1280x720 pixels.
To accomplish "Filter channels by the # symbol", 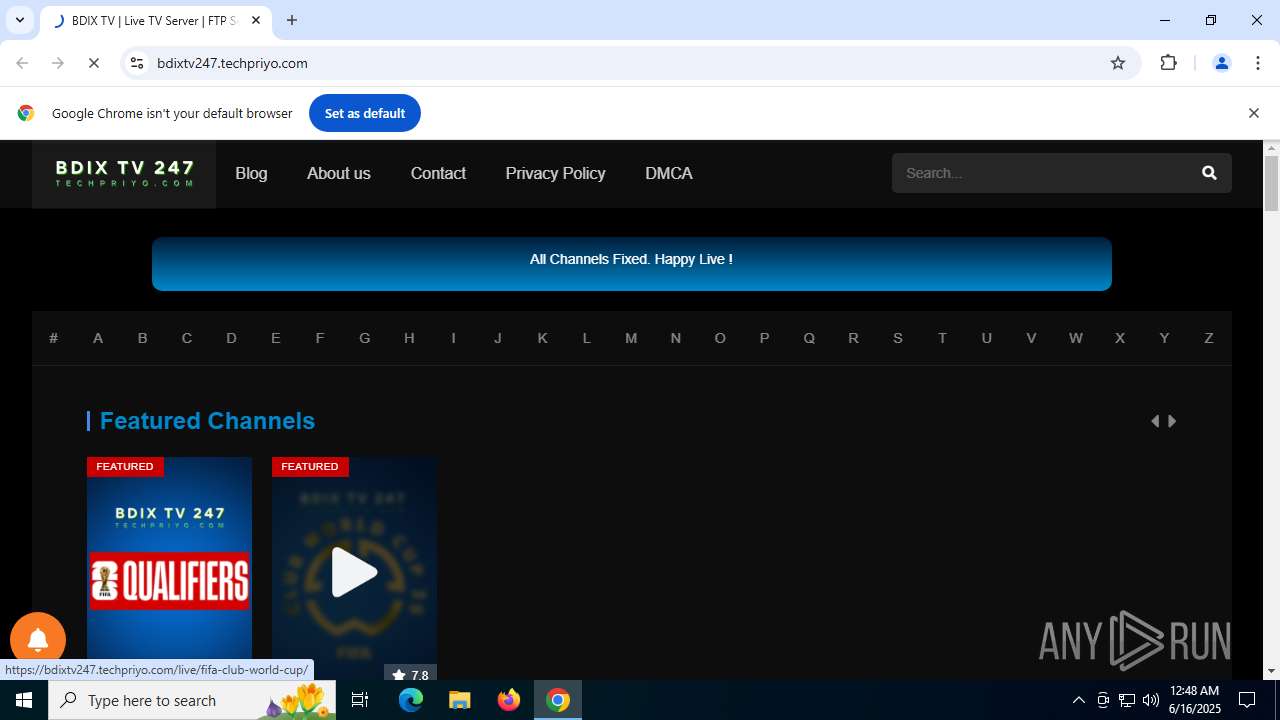I will (x=54, y=338).
